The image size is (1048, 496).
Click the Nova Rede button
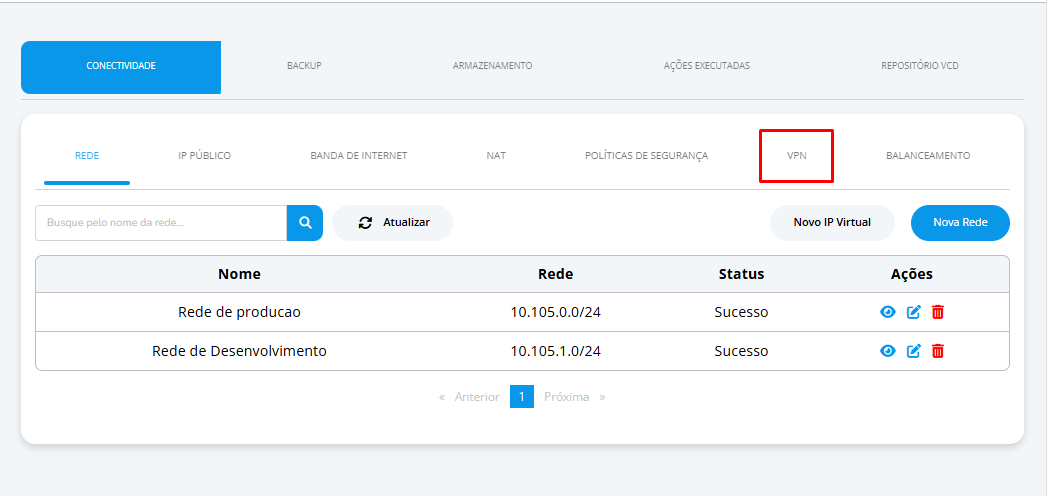point(960,223)
